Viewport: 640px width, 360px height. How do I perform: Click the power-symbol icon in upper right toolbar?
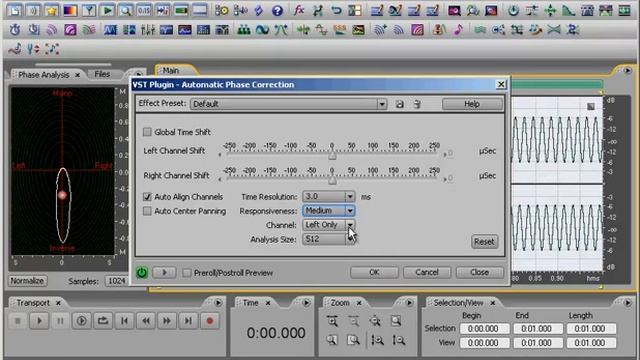pos(513,10)
